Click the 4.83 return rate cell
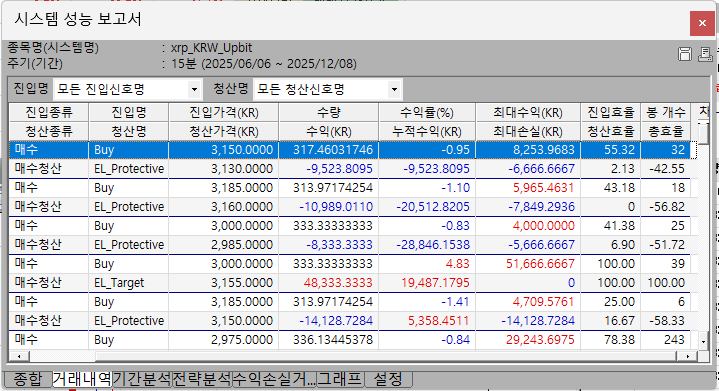Viewport: 719px width, 391px height. pos(427,264)
